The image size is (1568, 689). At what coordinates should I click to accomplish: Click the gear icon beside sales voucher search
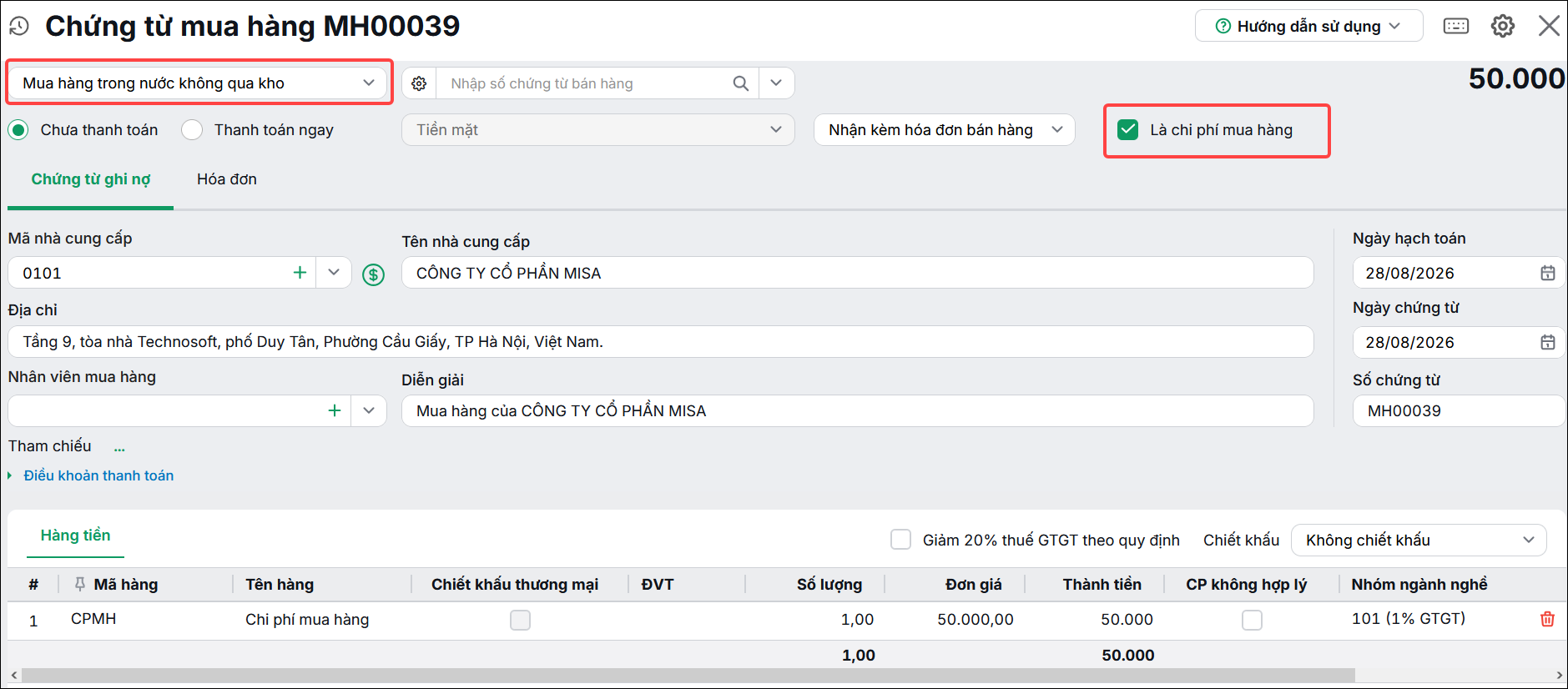pos(419,83)
